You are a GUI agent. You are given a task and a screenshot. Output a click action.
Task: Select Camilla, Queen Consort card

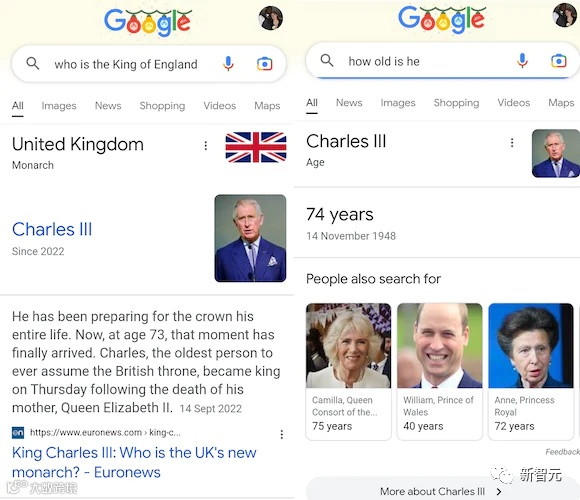pyautogui.click(x=348, y=371)
